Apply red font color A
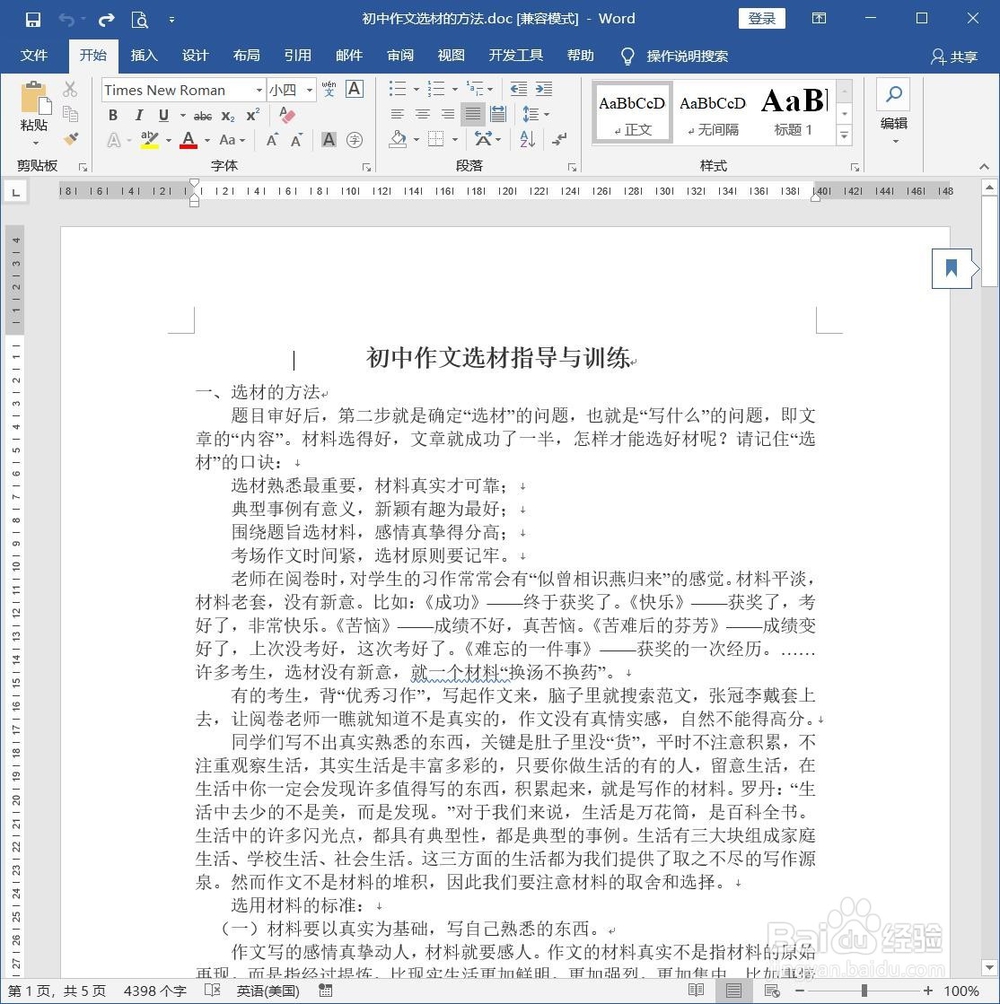 pyautogui.click(x=188, y=140)
